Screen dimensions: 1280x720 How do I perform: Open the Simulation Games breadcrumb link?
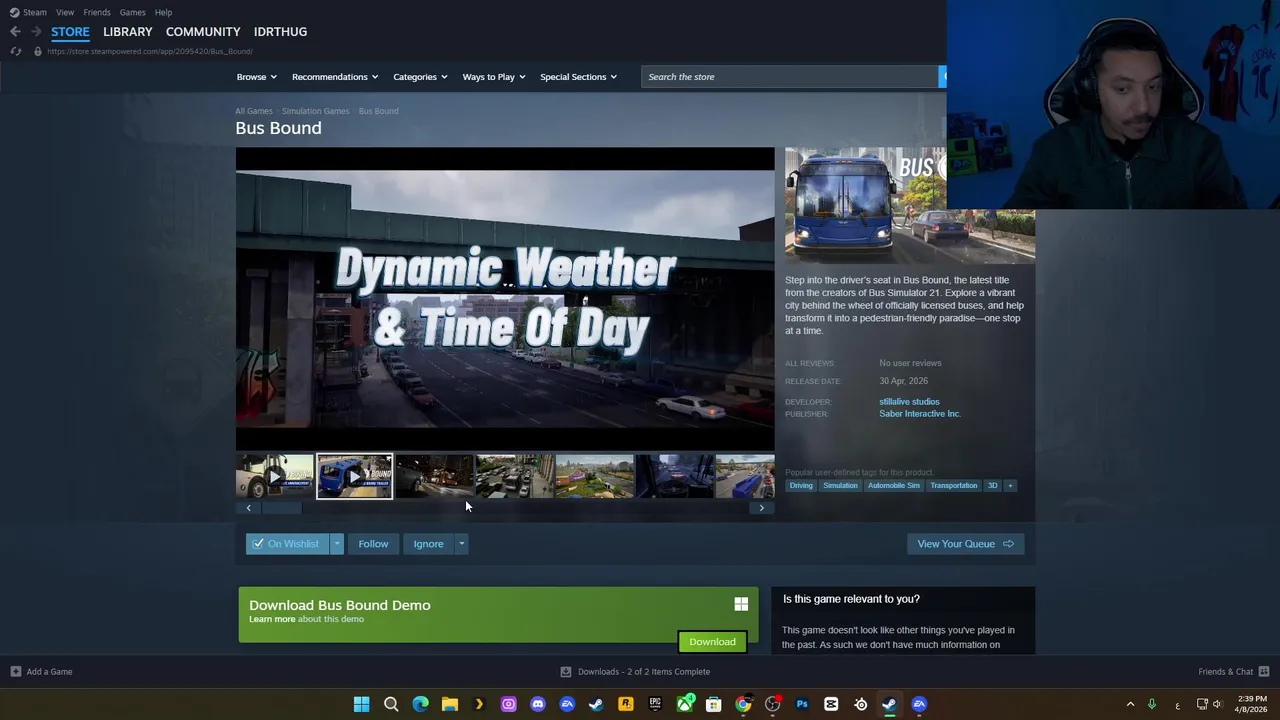coord(315,111)
